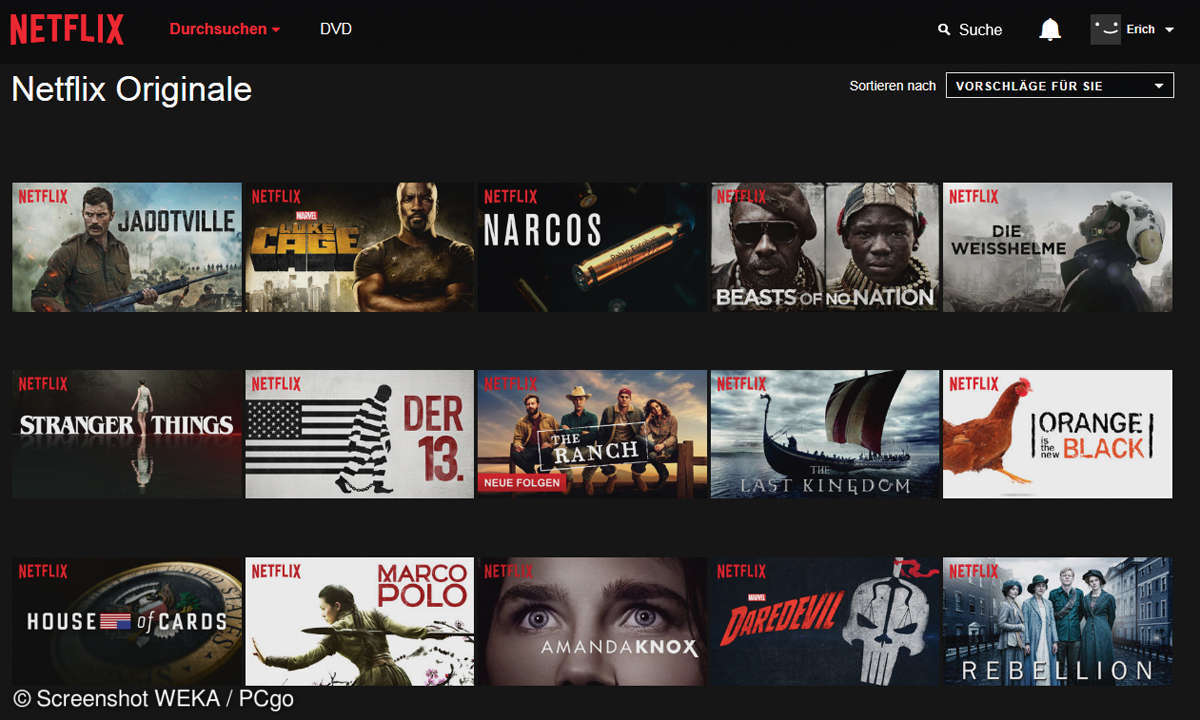Select the Narcos thumbnail
1200x720 pixels.
click(593, 247)
